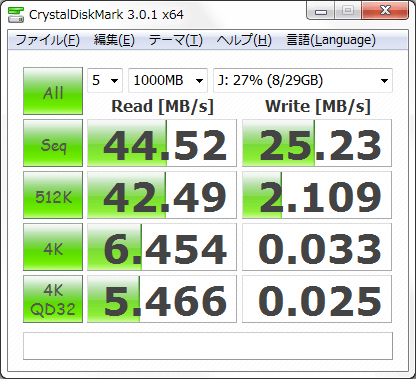Screen dimensions: 416x379
Task: Start the 4K QD32 test
Action: (53, 299)
